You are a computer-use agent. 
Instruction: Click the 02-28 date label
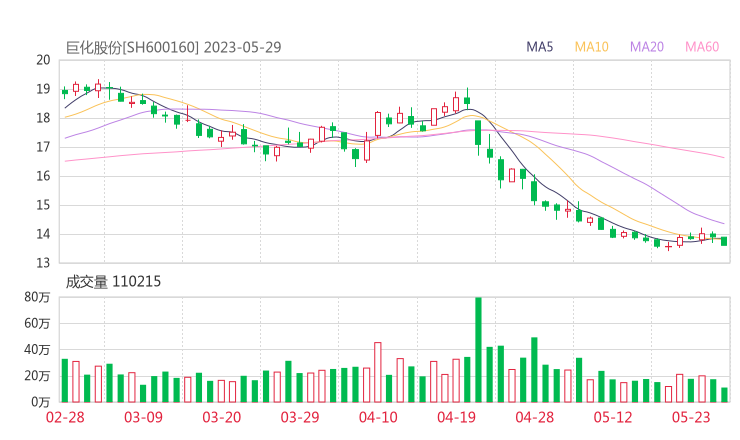[65, 417]
